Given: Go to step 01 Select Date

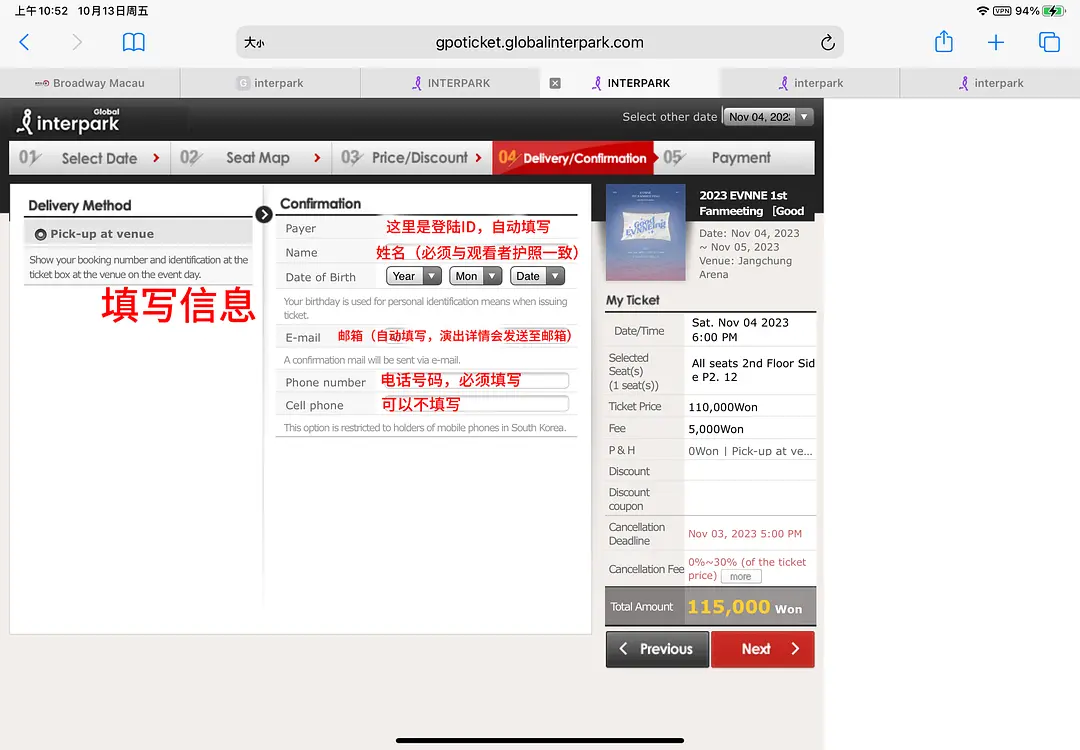Looking at the screenshot, I should click(90, 158).
